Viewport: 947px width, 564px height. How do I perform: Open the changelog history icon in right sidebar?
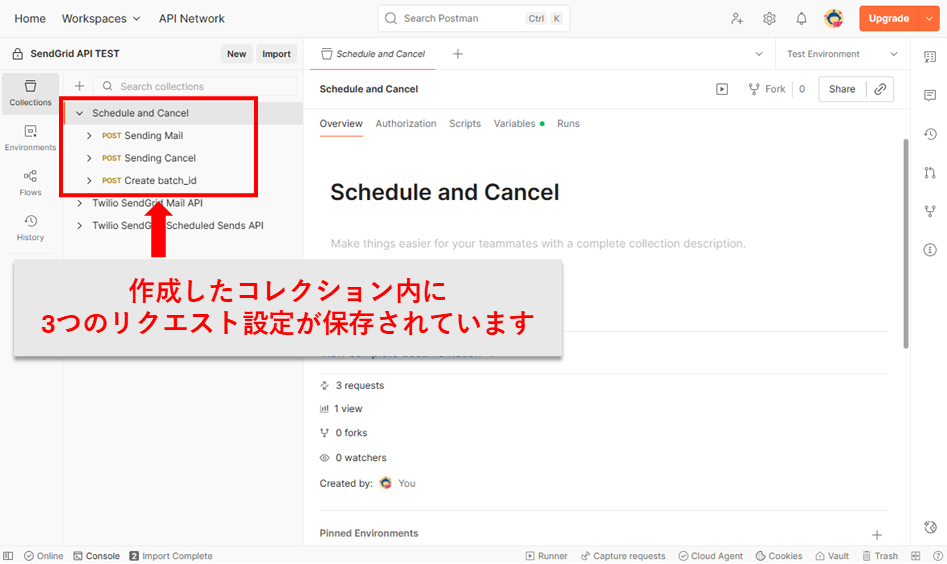pyautogui.click(x=930, y=134)
